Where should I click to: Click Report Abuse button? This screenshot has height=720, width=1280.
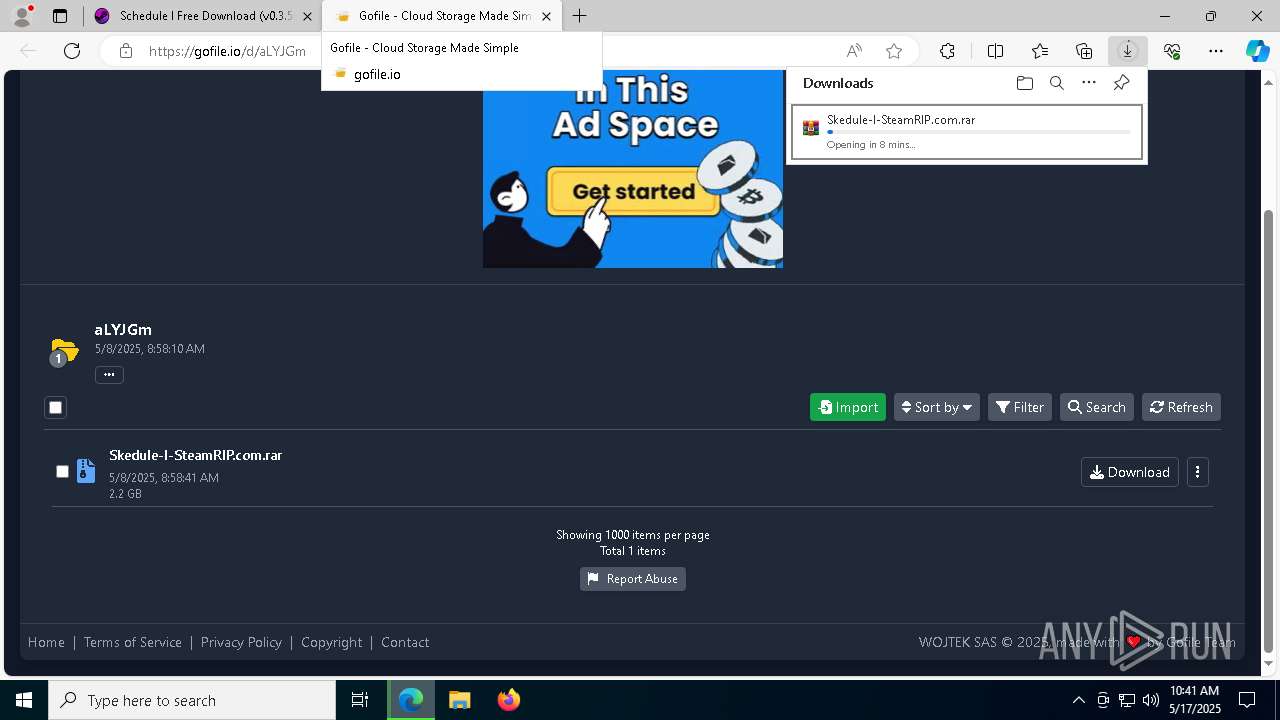pyautogui.click(x=633, y=579)
